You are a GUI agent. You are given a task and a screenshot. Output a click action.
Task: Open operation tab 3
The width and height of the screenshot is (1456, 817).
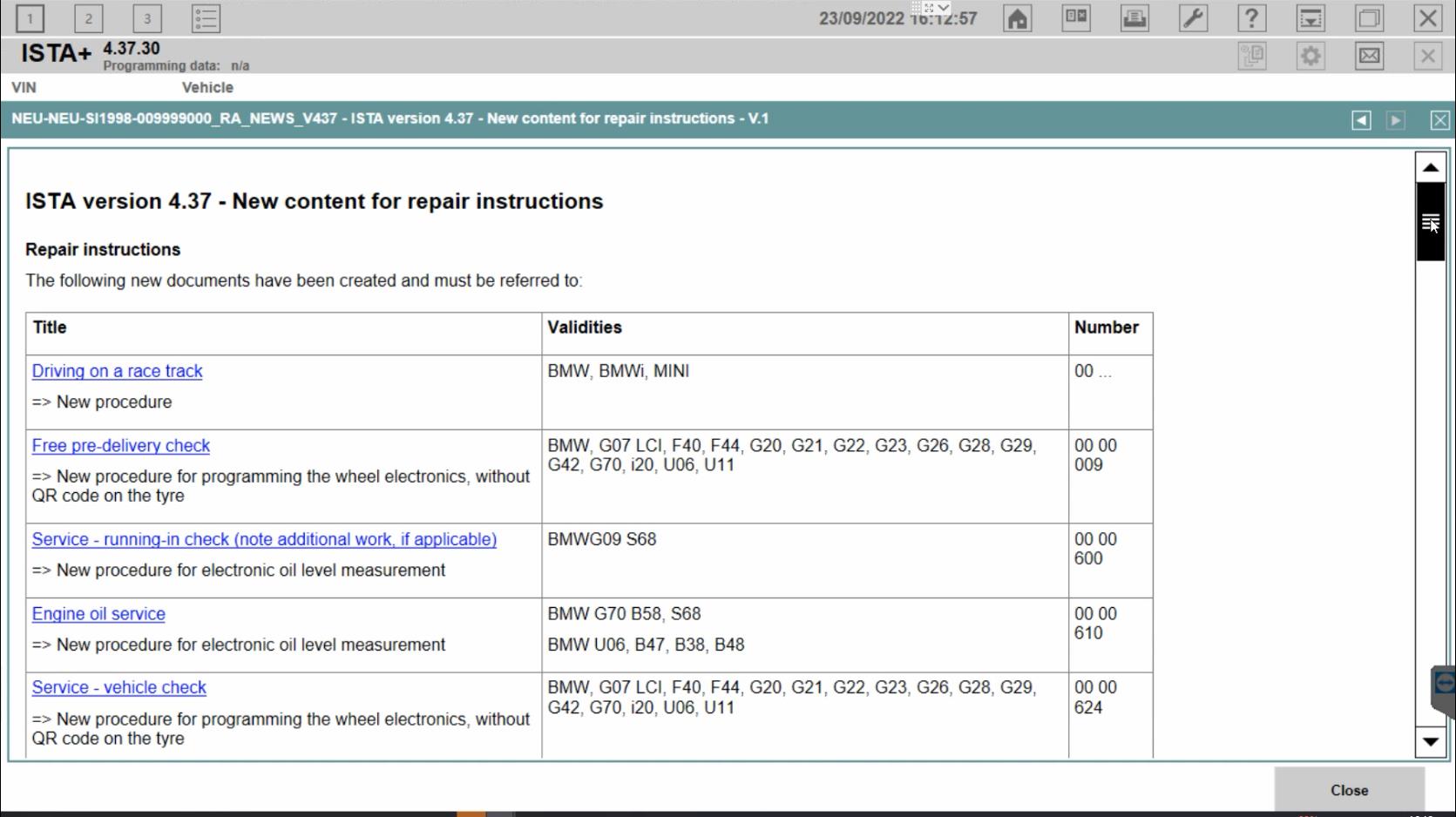146,18
